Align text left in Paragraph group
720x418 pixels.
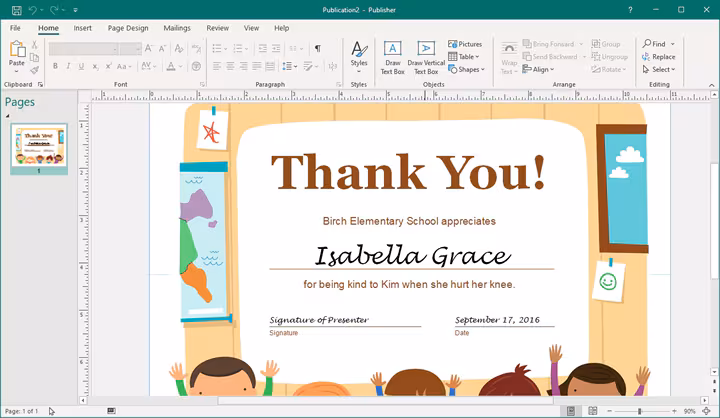click(217, 67)
